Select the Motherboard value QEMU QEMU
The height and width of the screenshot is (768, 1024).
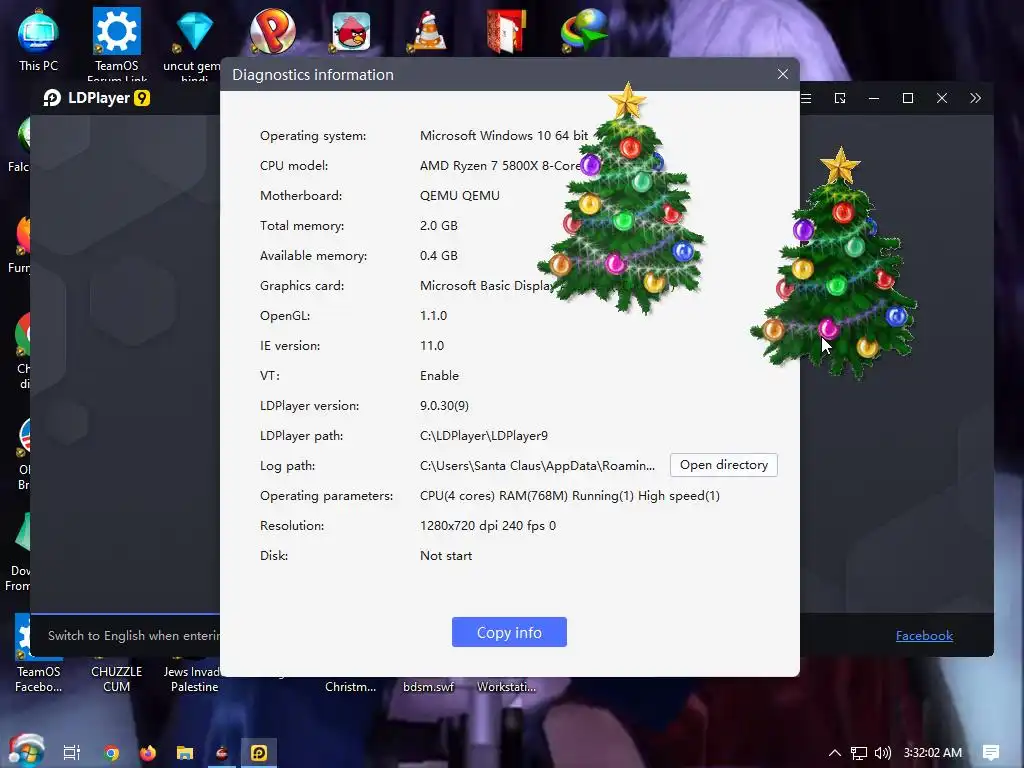(x=460, y=195)
